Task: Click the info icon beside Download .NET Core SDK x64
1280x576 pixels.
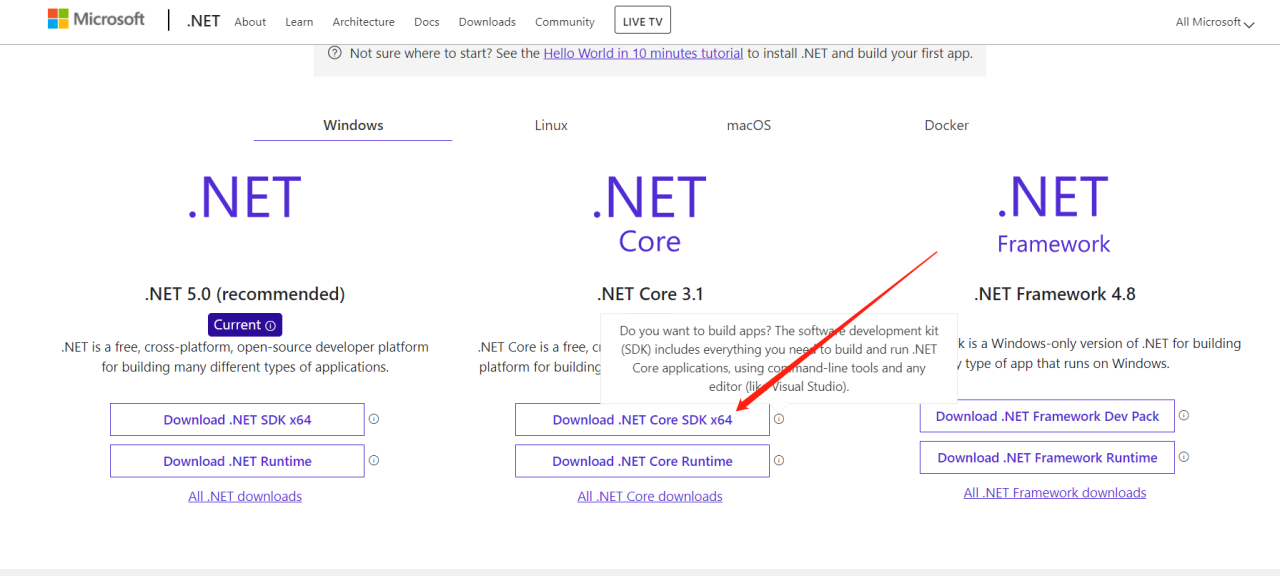Action: point(779,418)
